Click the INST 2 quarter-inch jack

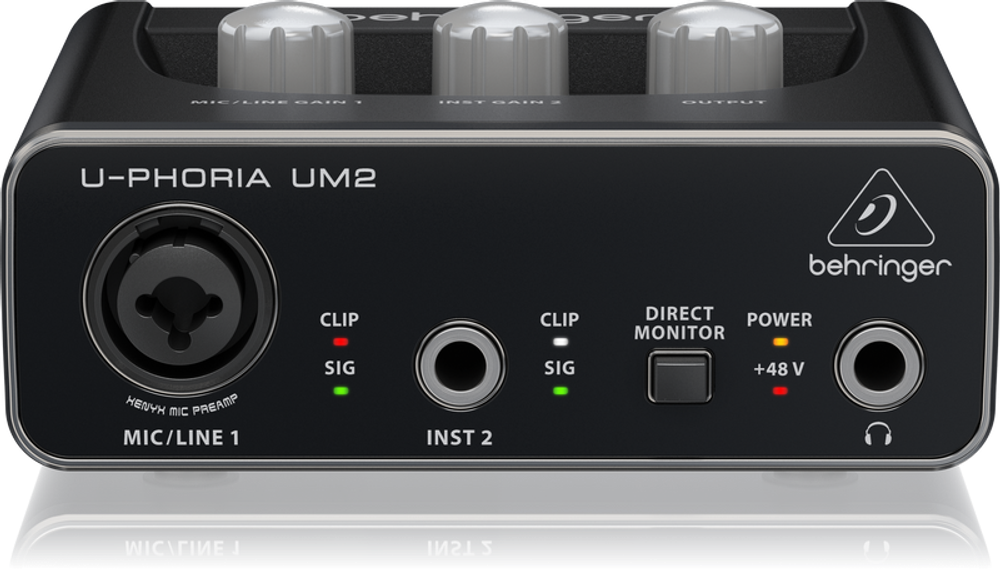(460, 366)
